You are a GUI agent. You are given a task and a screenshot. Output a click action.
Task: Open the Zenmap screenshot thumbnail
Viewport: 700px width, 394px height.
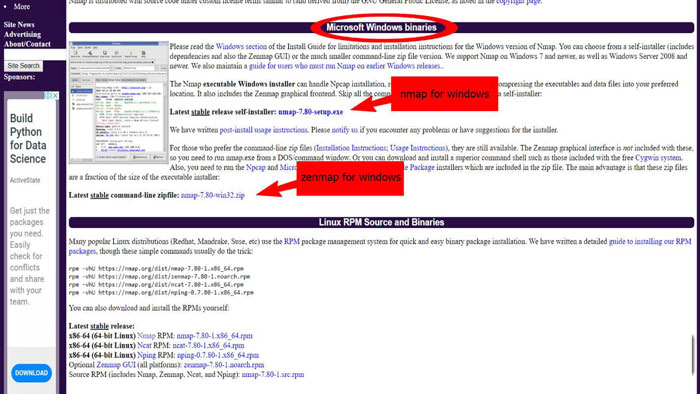click(x=119, y=102)
